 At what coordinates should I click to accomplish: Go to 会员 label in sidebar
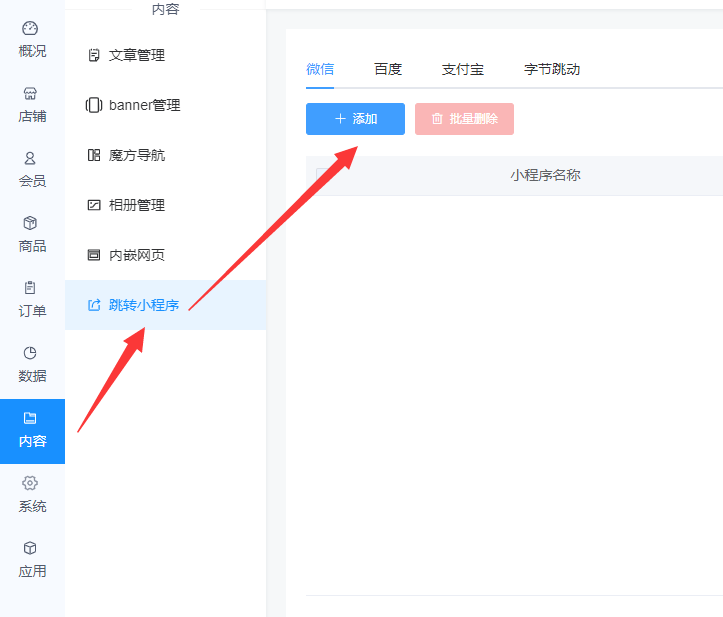tap(32, 181)
